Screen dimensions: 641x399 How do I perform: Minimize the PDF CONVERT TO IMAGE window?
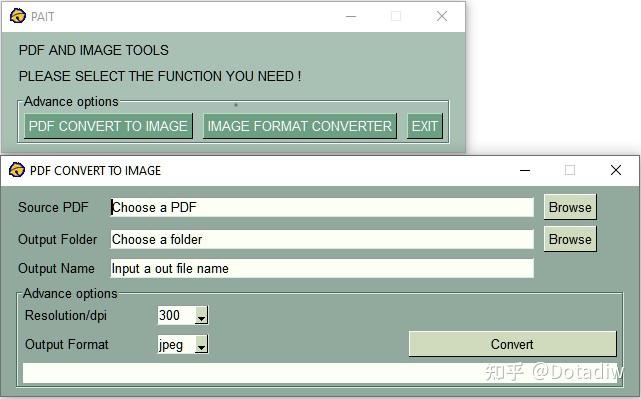pos(525,170)
